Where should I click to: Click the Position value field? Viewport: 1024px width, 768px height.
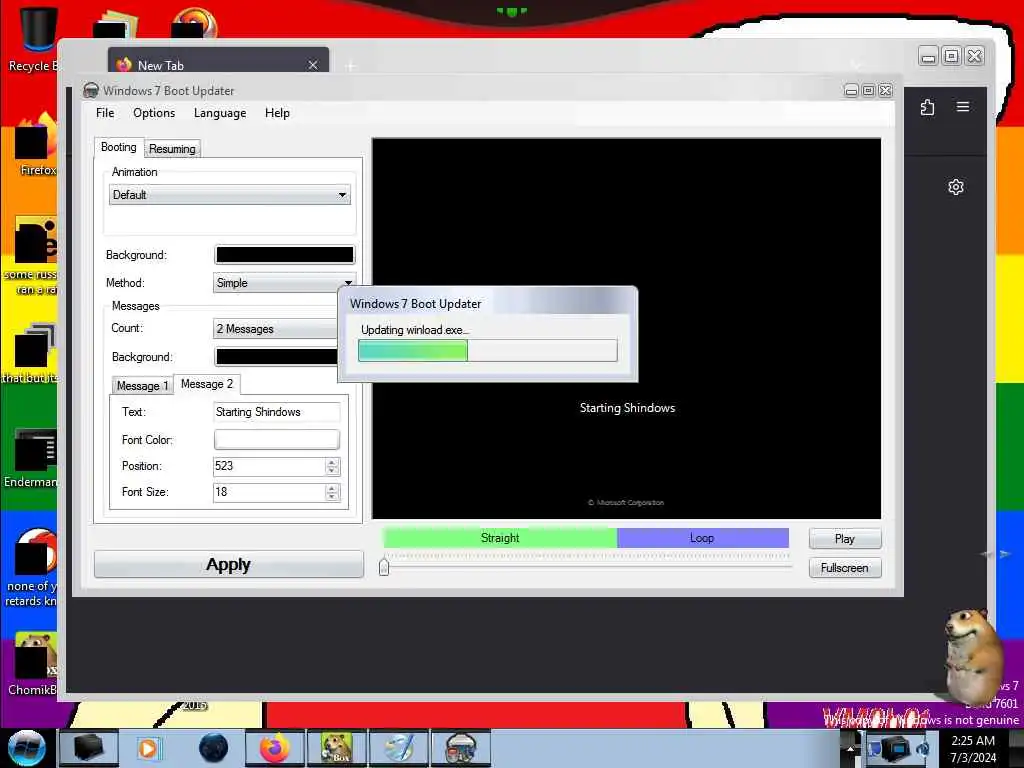pos(268,466)
